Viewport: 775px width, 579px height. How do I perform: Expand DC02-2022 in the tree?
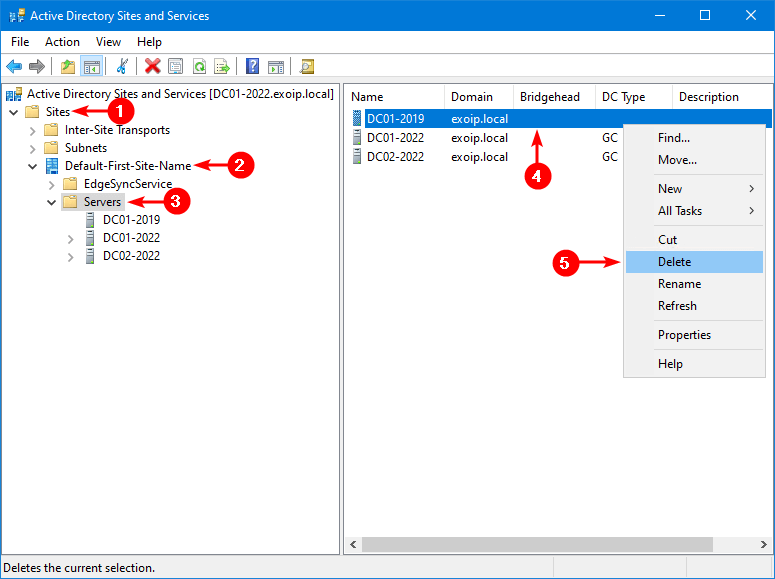tap(70, 256)
